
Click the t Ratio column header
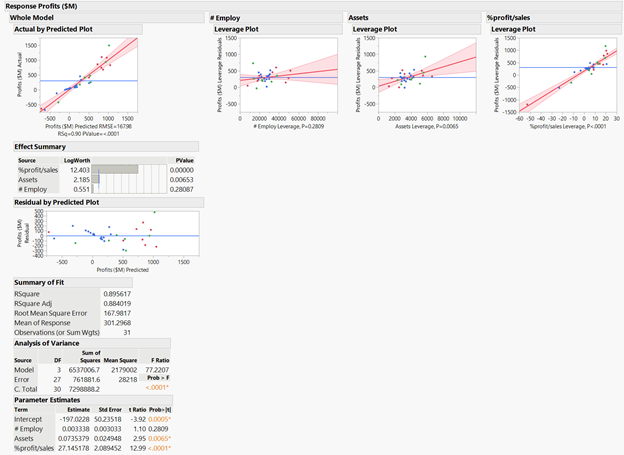click(137, 410)
